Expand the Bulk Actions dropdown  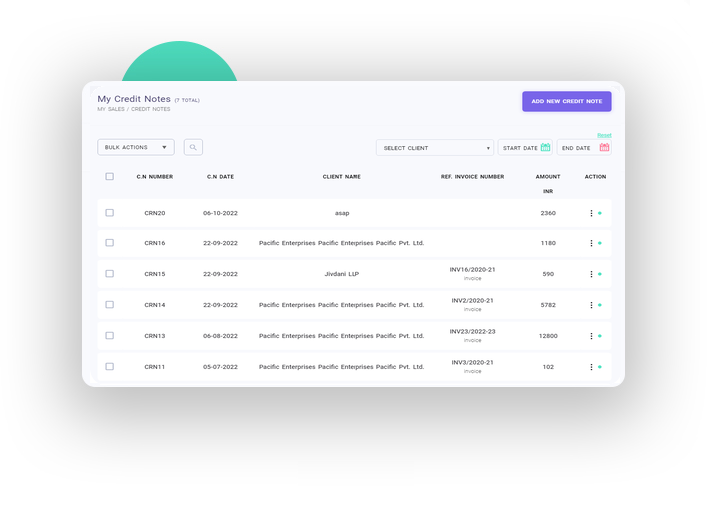click(x=136, y=147)
